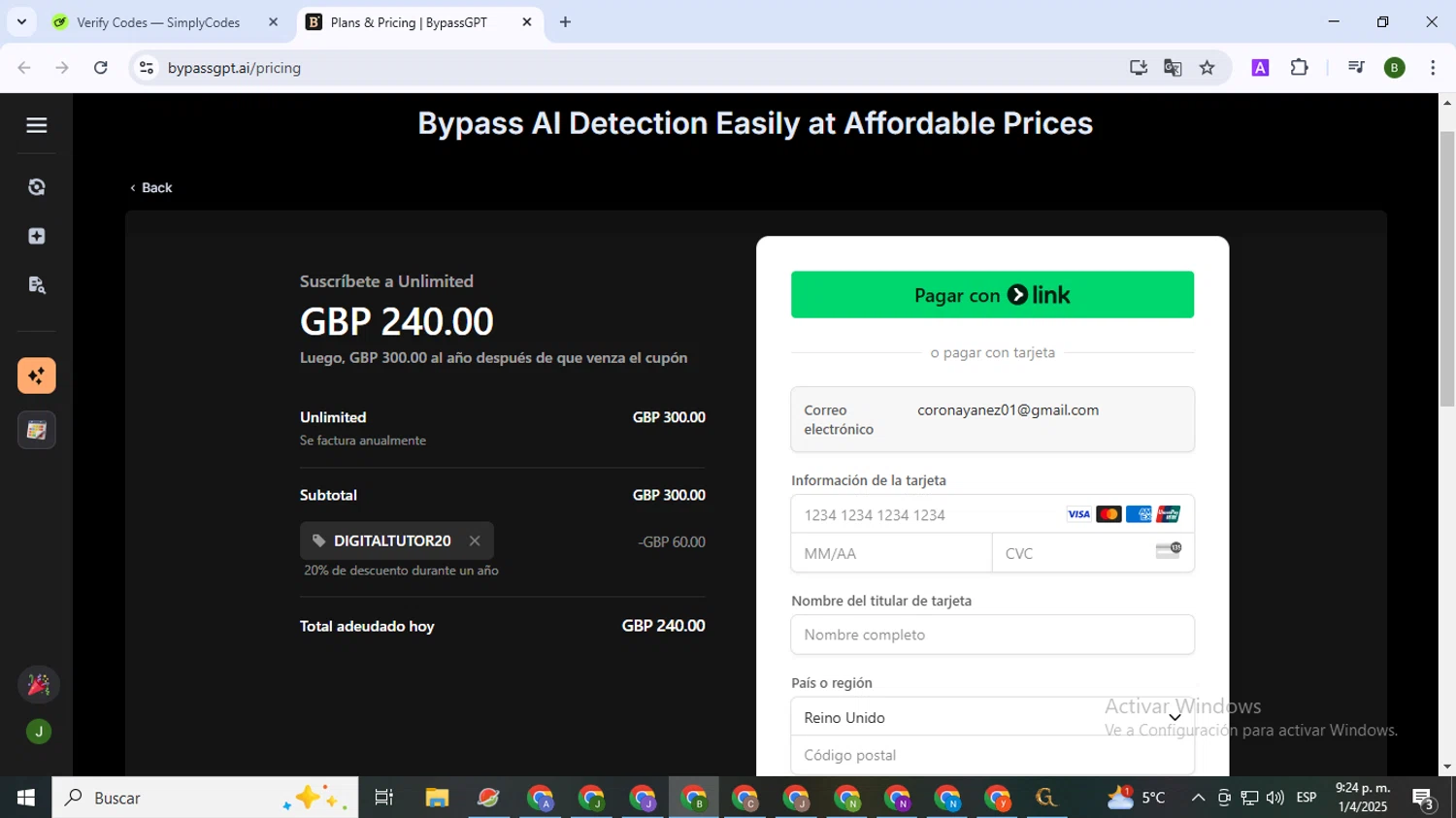This screenshot has height=818, width=1456.
Task: Open the document search sidebar icon
Action: click(x=37, y=285)
